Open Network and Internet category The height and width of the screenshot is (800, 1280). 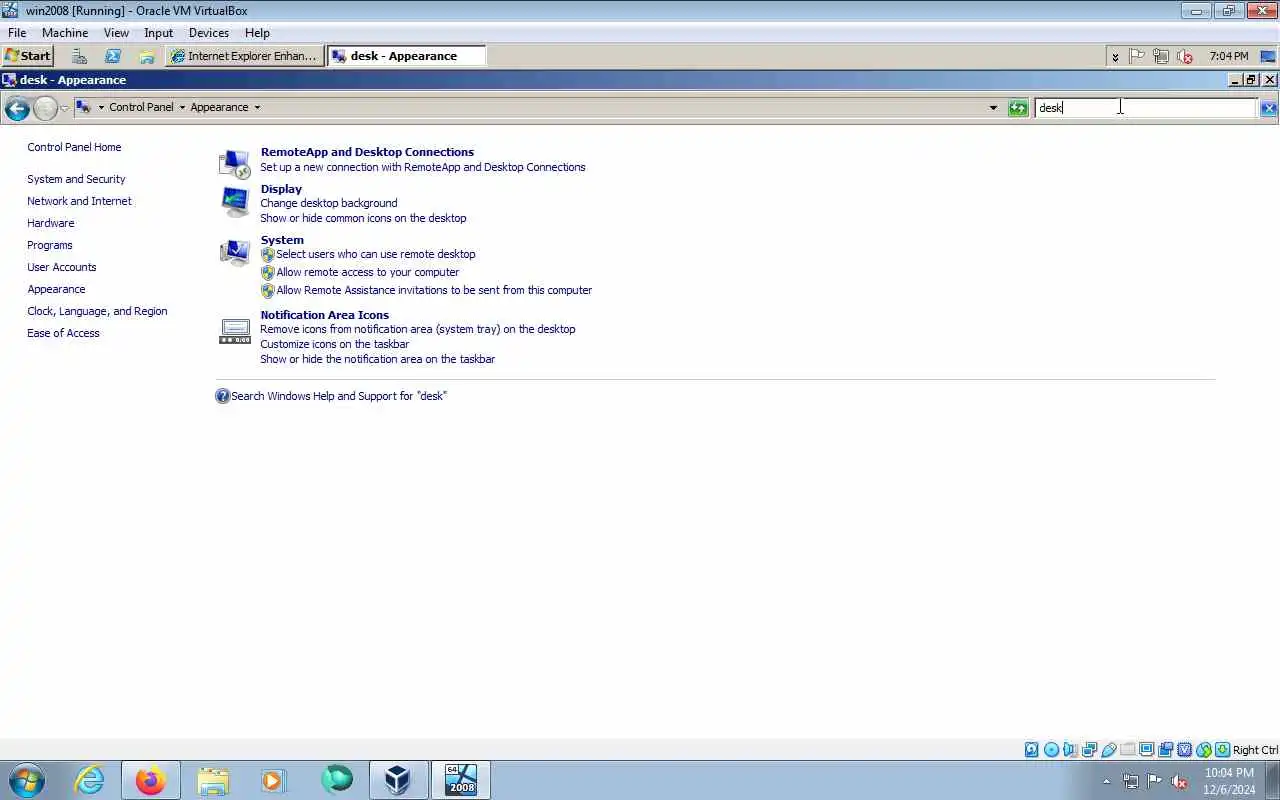point(79,201)
